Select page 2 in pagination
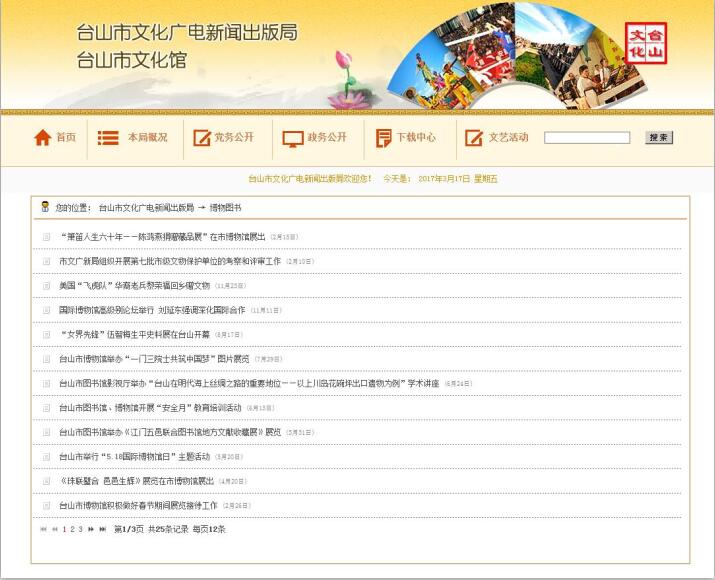Viewport: 715px width, 580px height. [72, 529]
